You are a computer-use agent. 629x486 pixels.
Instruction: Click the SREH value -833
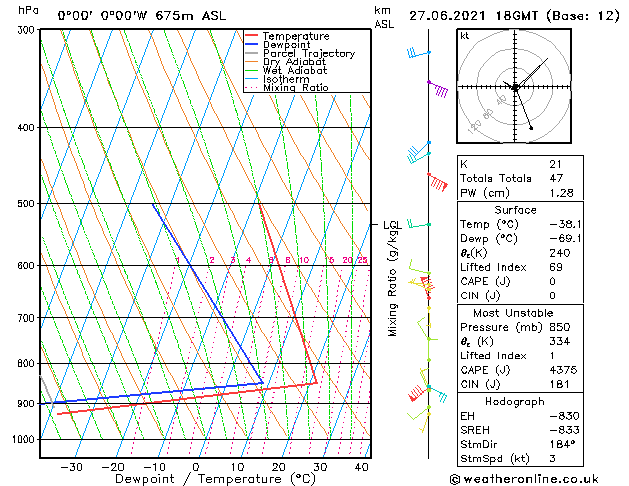[565, 430]
